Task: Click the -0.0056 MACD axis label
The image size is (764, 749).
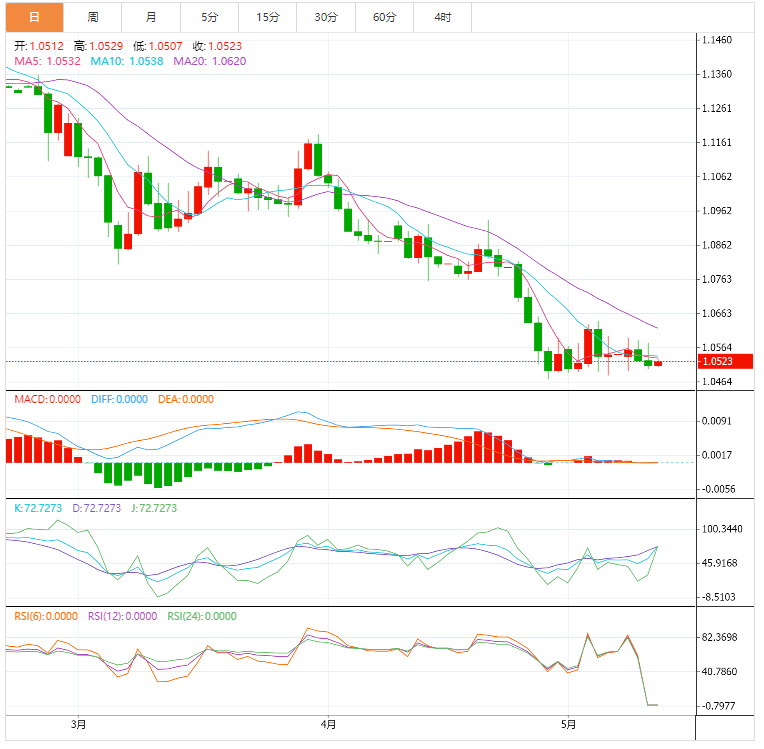Action: [x=717, y=489]
